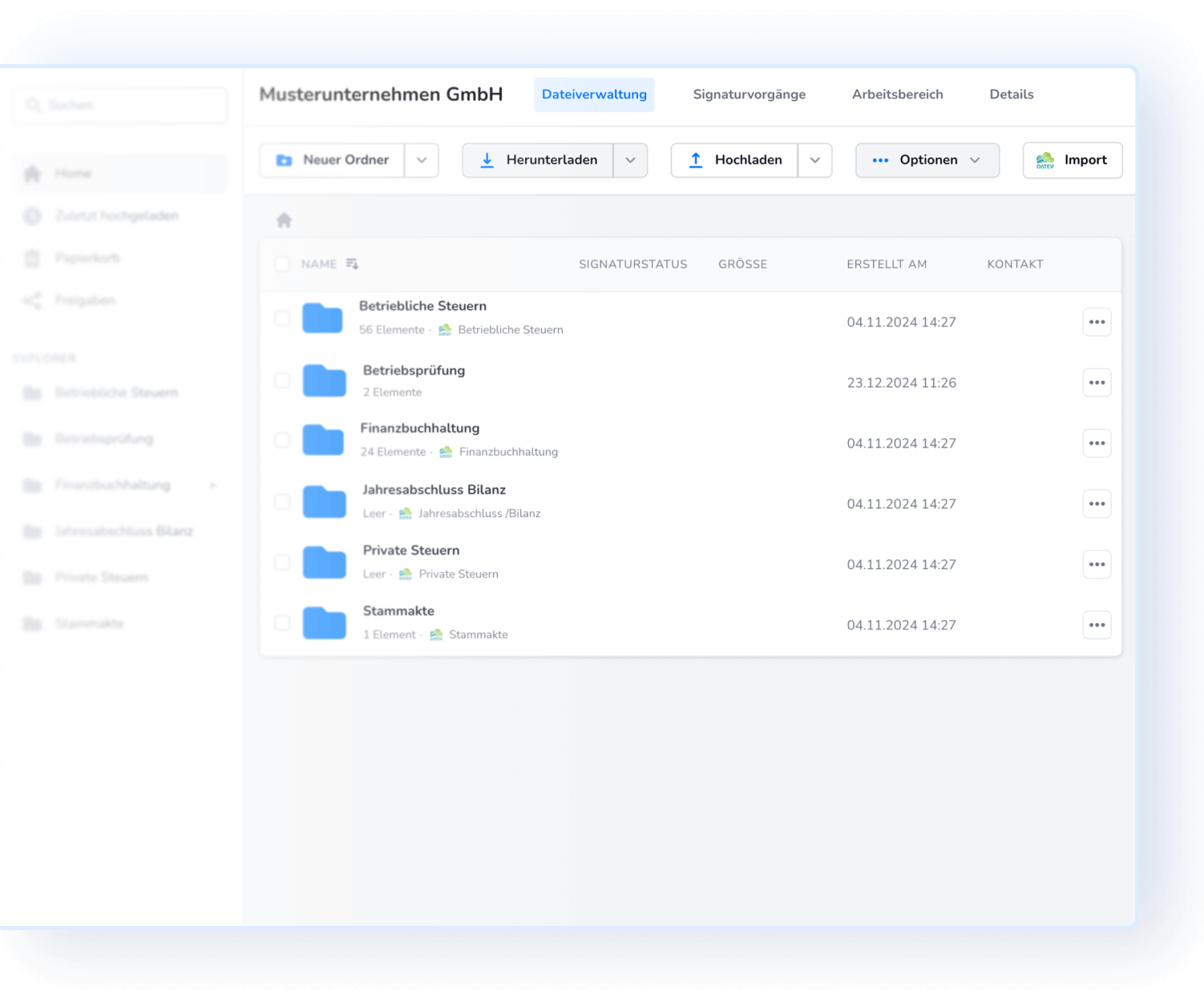
Task: Click the Finanzbuchhaltung folder icon
Action: pyautogui.click(x=324, y=441)
